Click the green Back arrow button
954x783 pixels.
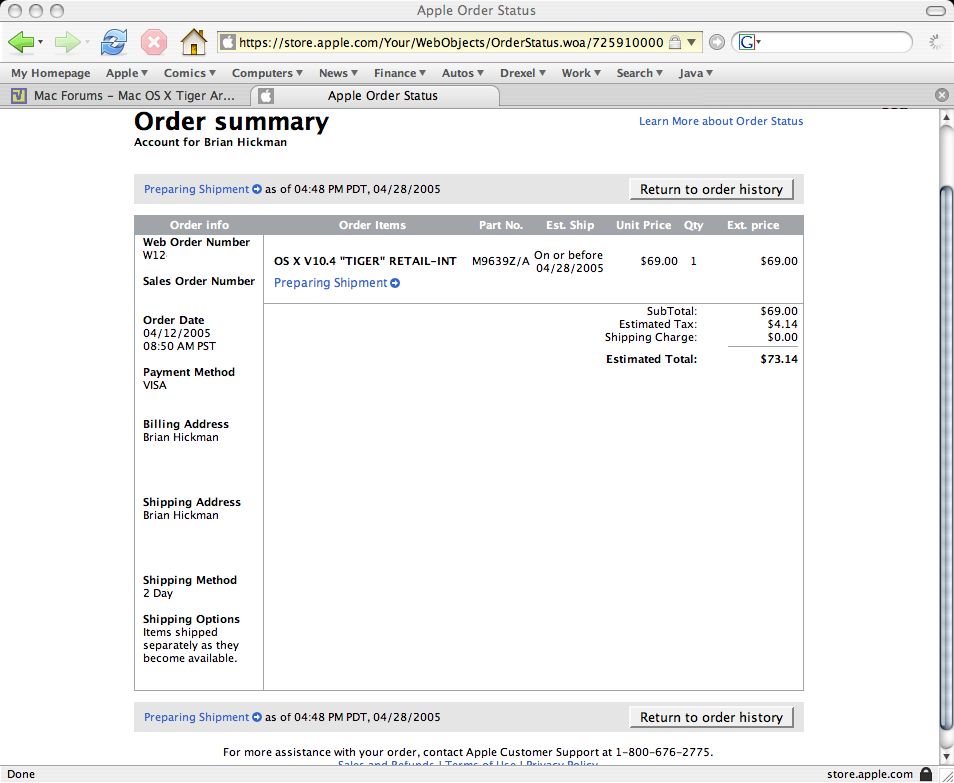21,42
